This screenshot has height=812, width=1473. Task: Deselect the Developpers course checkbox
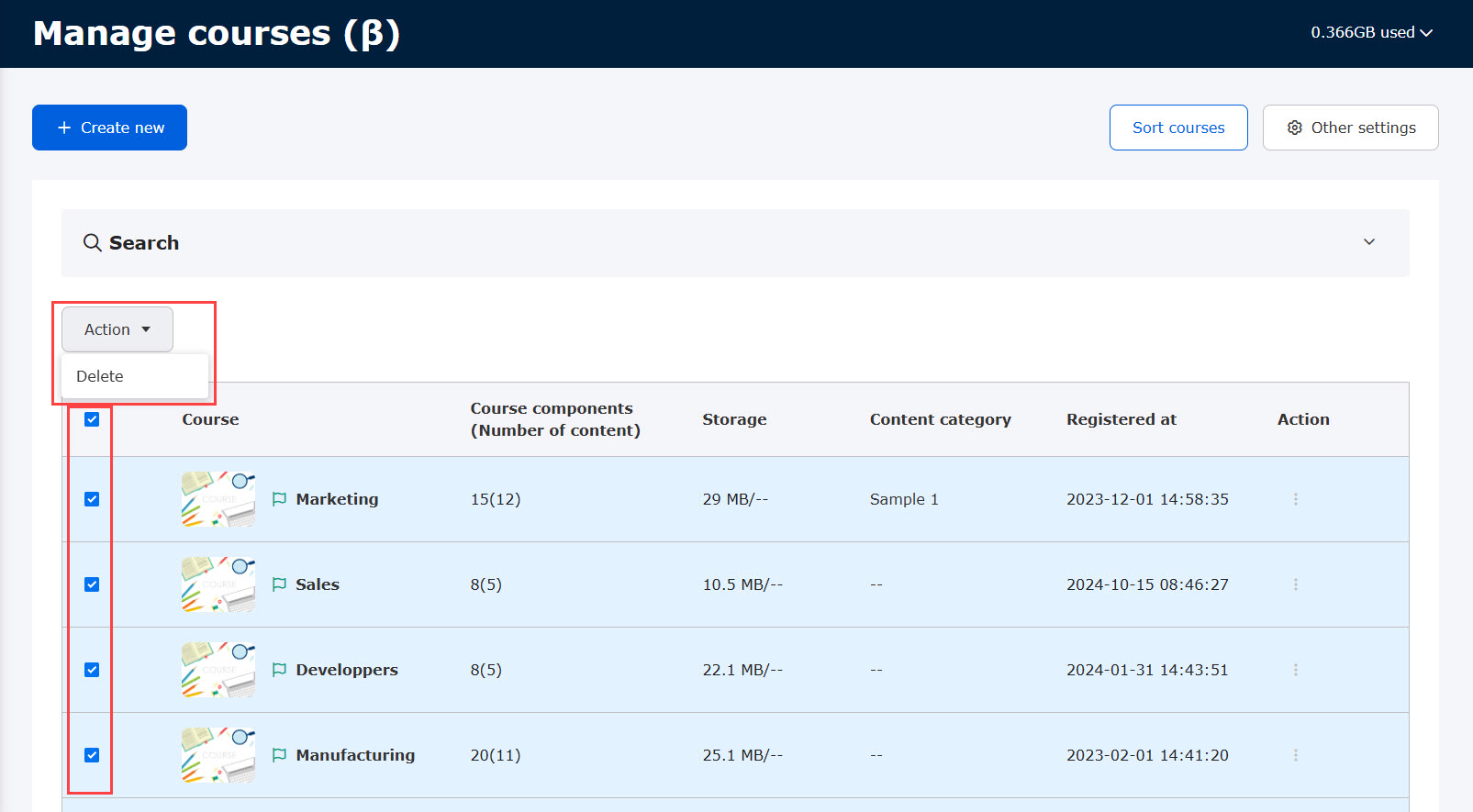click(92, 670)
